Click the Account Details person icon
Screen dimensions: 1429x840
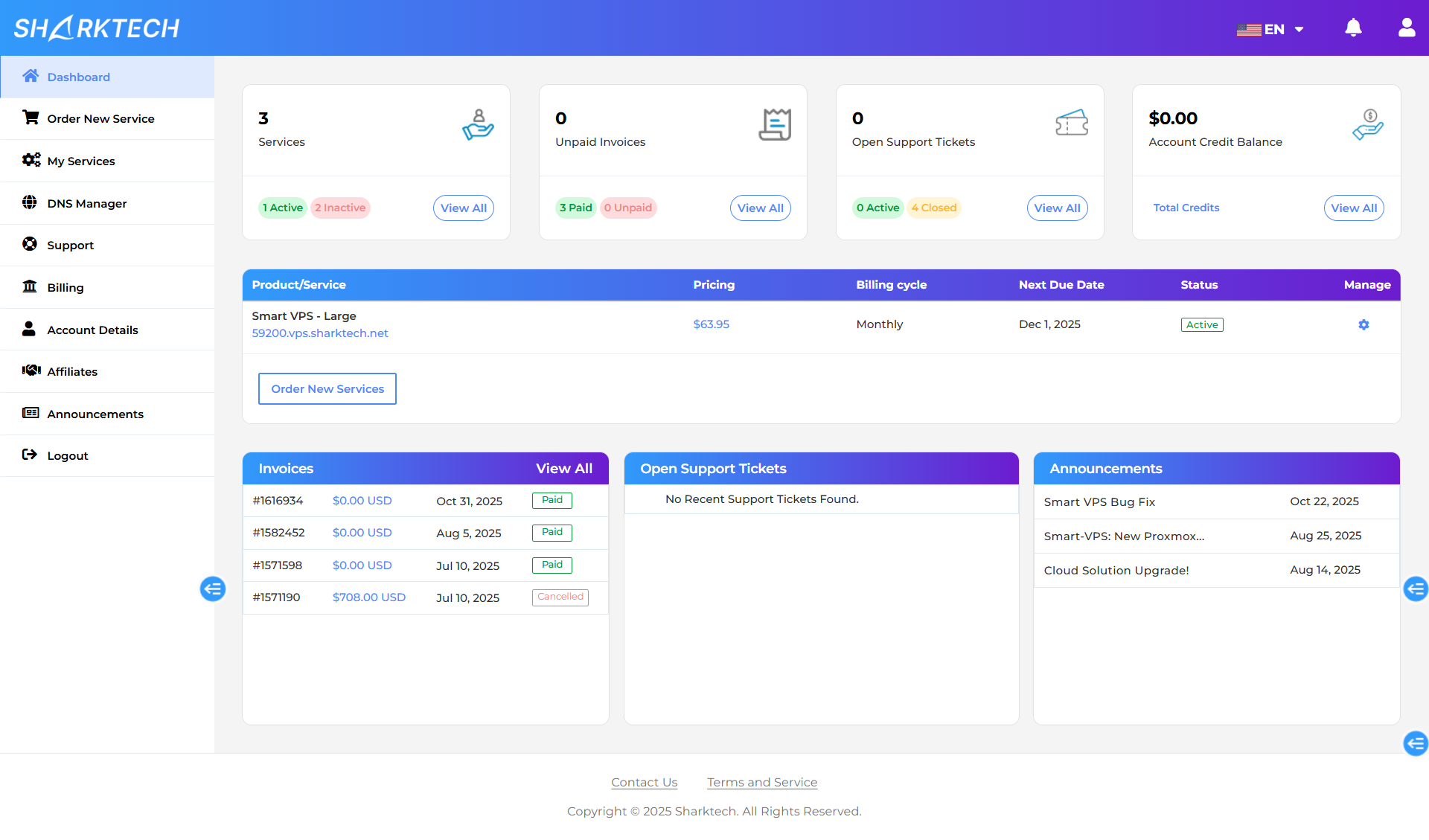tap(29, 329)
